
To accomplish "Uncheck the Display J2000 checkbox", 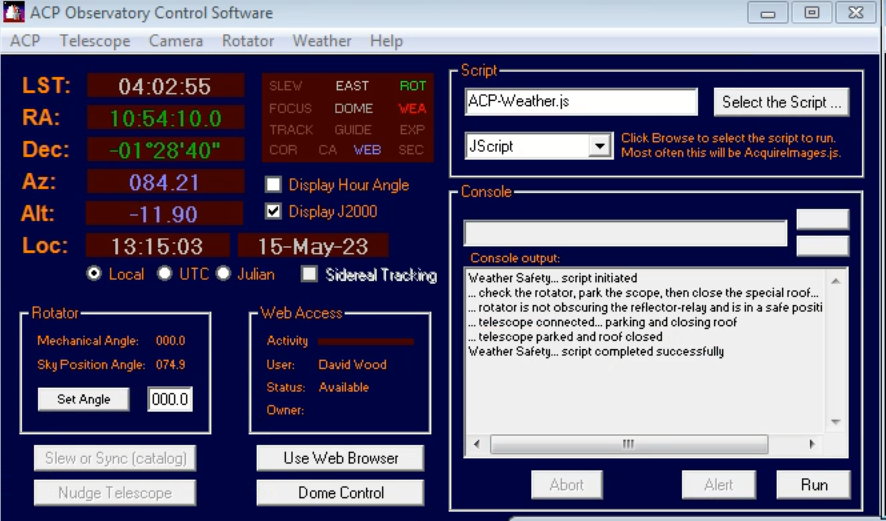I will click(273, 211).
